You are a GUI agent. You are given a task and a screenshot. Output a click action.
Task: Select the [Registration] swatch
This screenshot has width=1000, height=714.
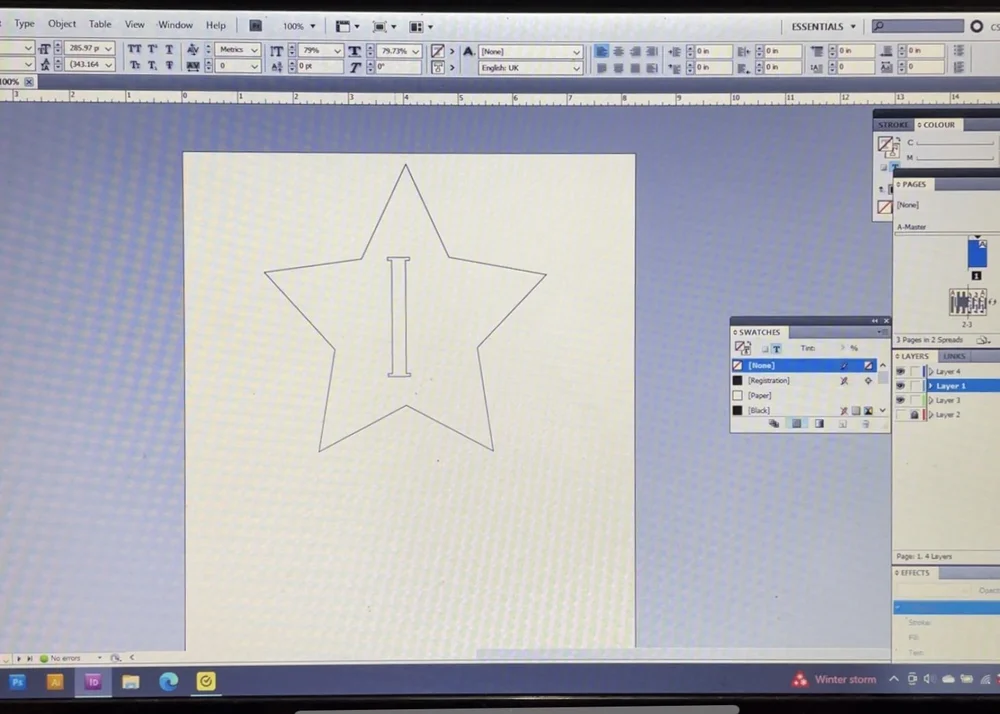(804, 381)
